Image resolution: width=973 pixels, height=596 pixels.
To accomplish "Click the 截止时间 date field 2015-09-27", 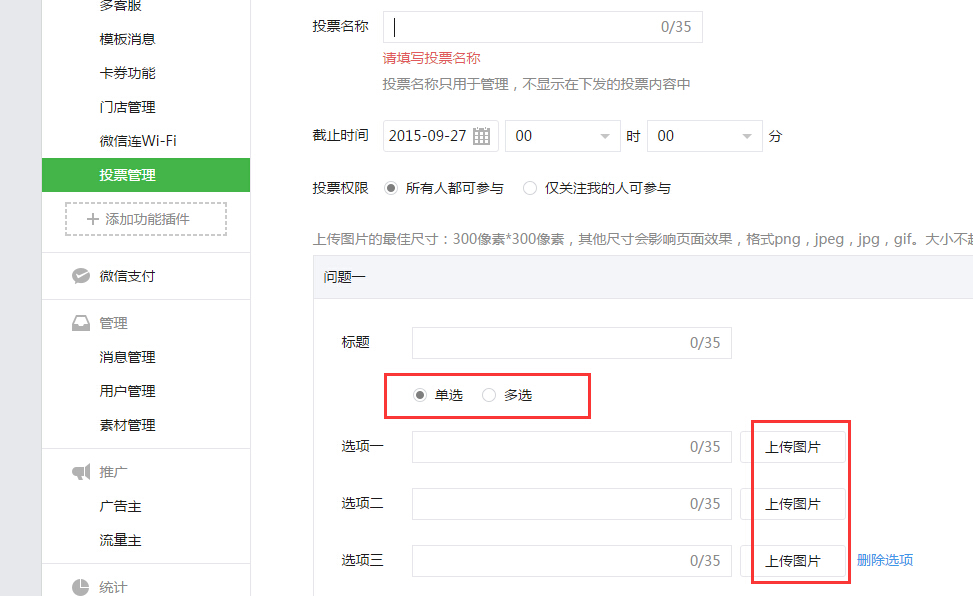I will (441, 136).
